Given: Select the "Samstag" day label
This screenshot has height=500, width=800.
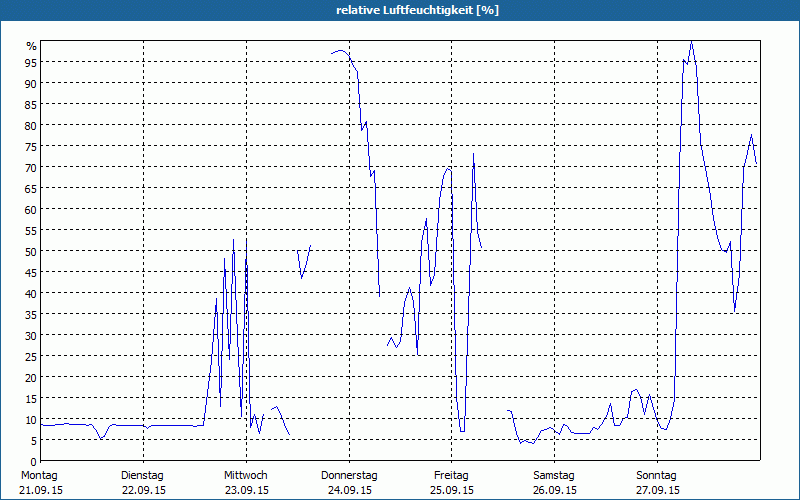Looking at the screenshot, I should tap(554, 475).
